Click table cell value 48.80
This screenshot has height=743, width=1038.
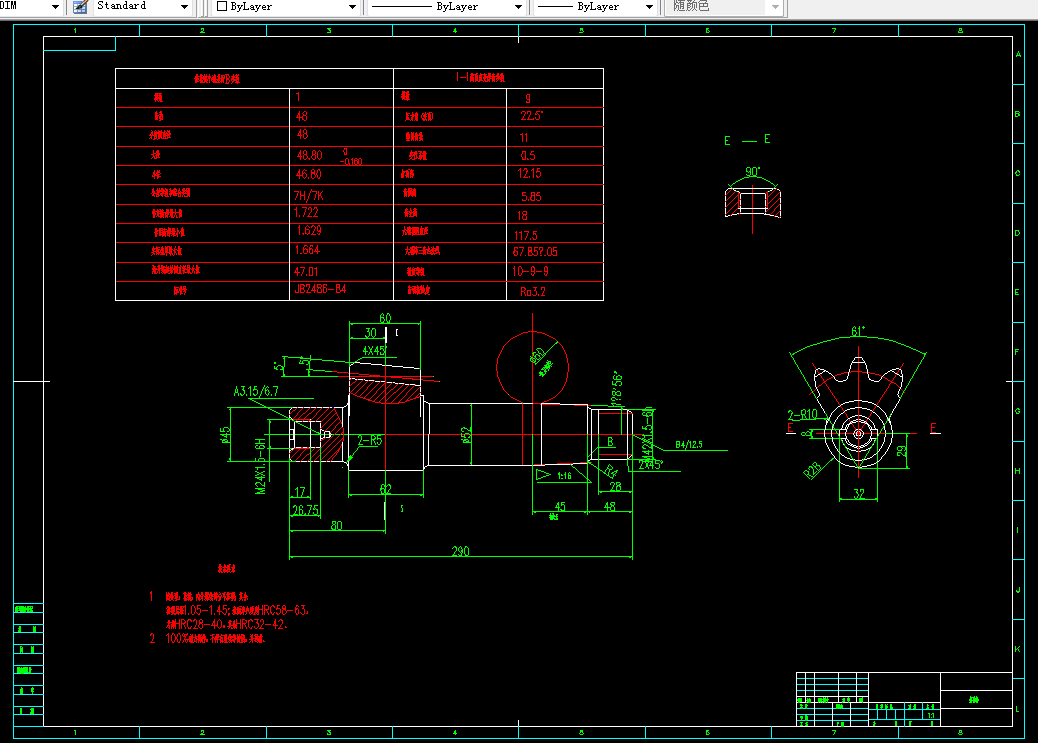309,155
